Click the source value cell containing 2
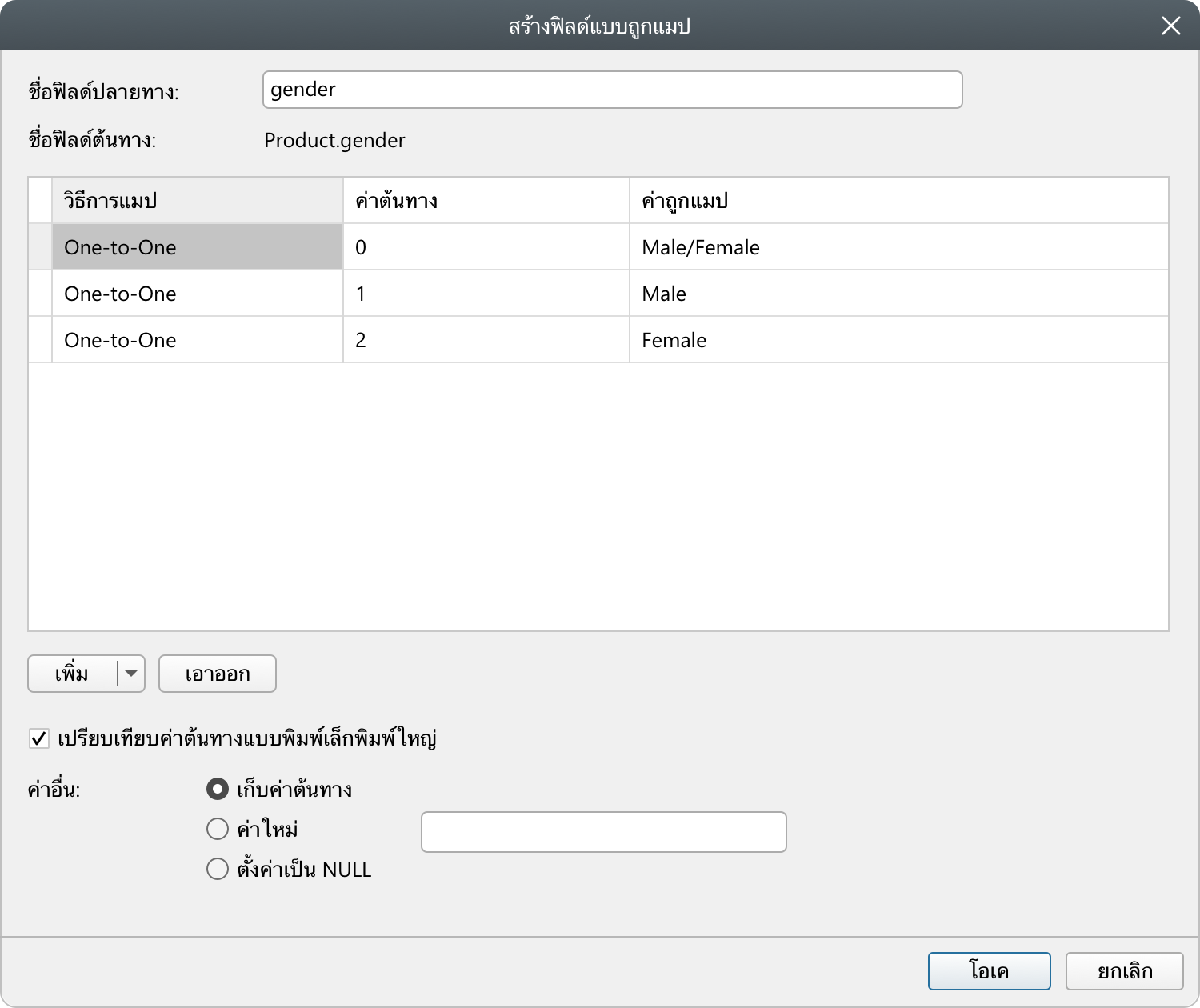 pos(486,340)
